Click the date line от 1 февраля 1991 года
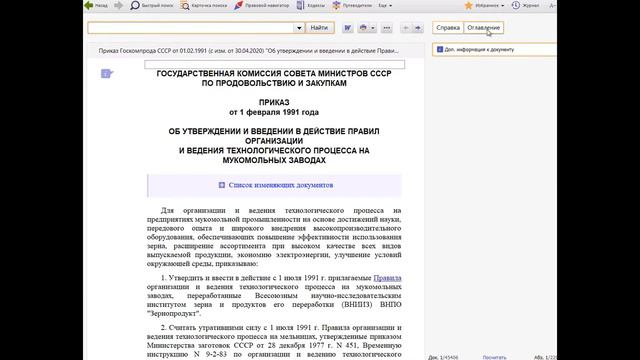This screenshot has height=360, width=640. coord(274,112)
